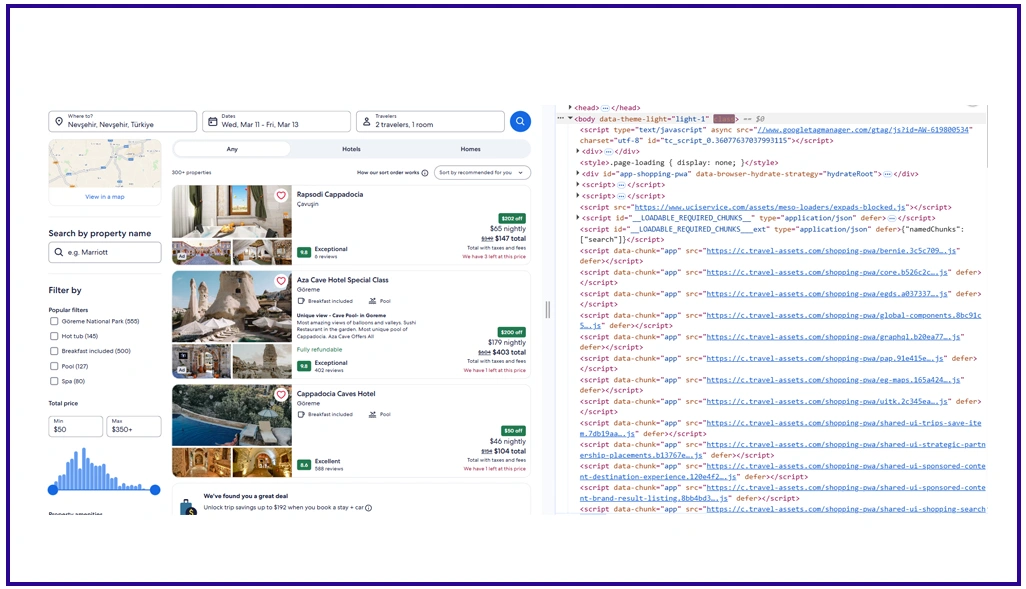Click the maximum price slider handle
The width and height of the screenshot is (1026, 589).
(155, 490)
